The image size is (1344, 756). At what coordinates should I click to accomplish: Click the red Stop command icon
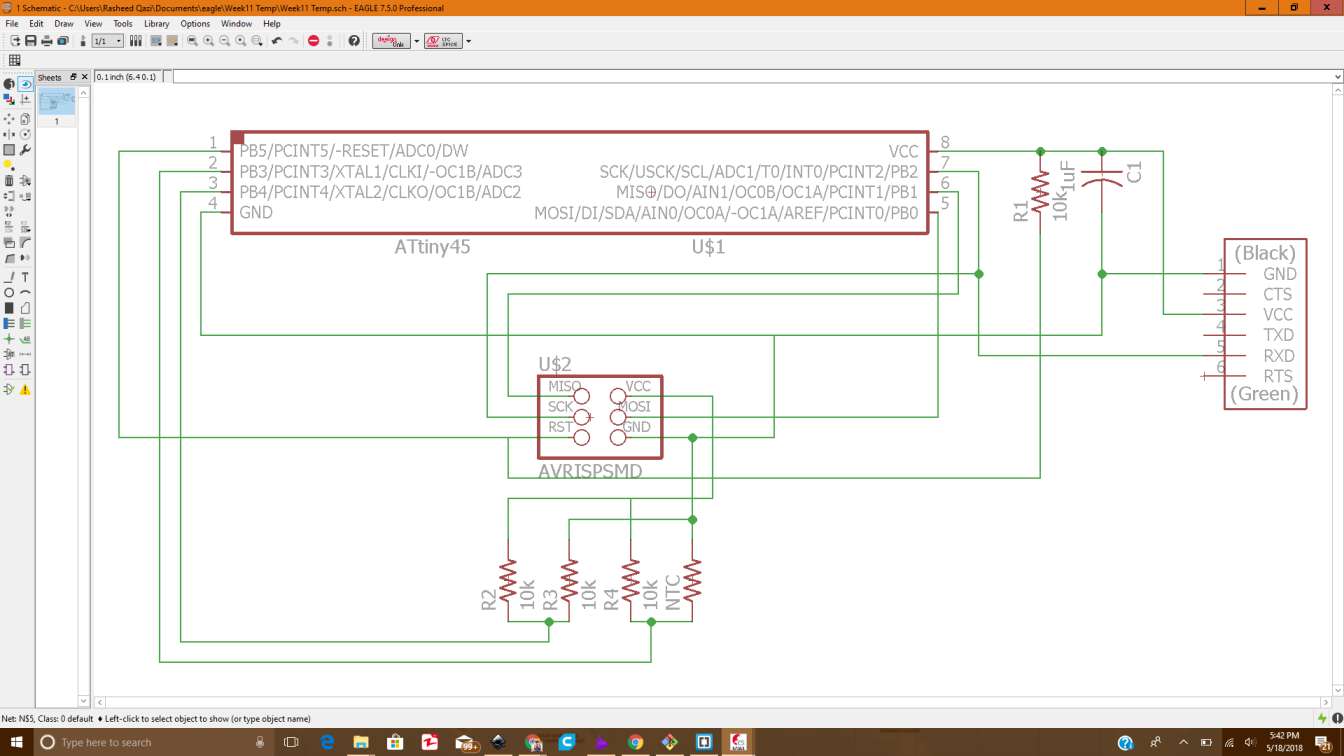pyautogui.click(x=313, y=41)
